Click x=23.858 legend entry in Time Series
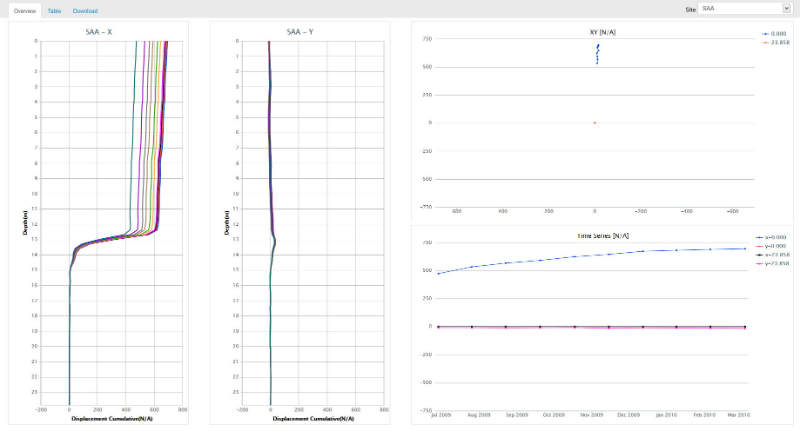800x431 pixels. coord(772,255)
